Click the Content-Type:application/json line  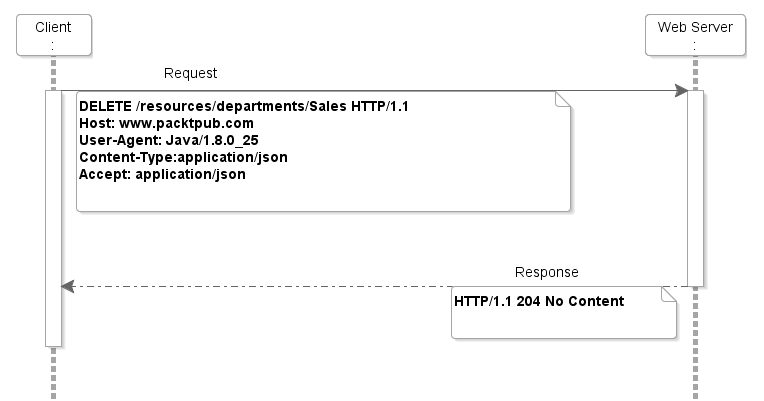[x=183, y=157]
